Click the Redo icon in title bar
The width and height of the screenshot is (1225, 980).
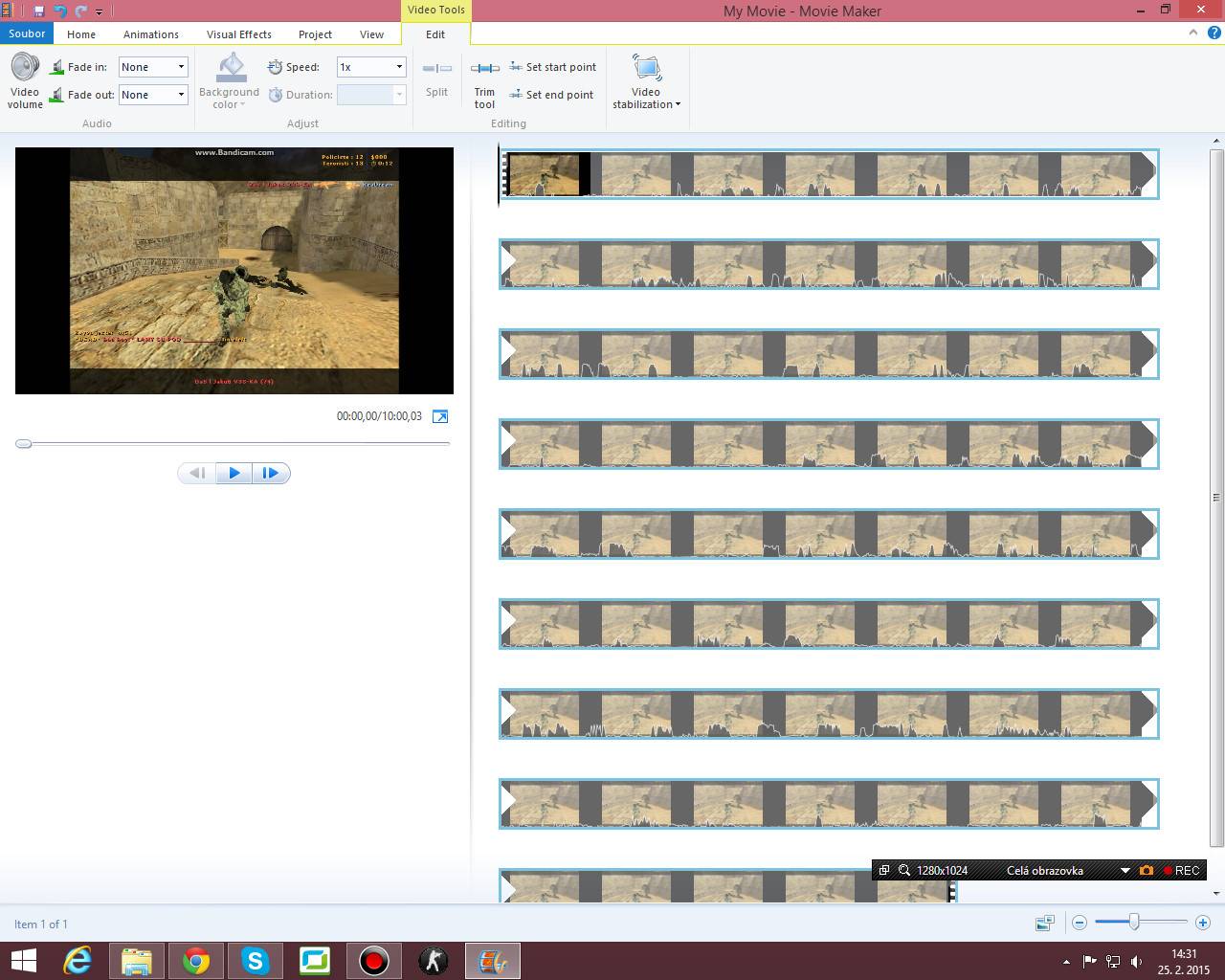tap(81, 11)
